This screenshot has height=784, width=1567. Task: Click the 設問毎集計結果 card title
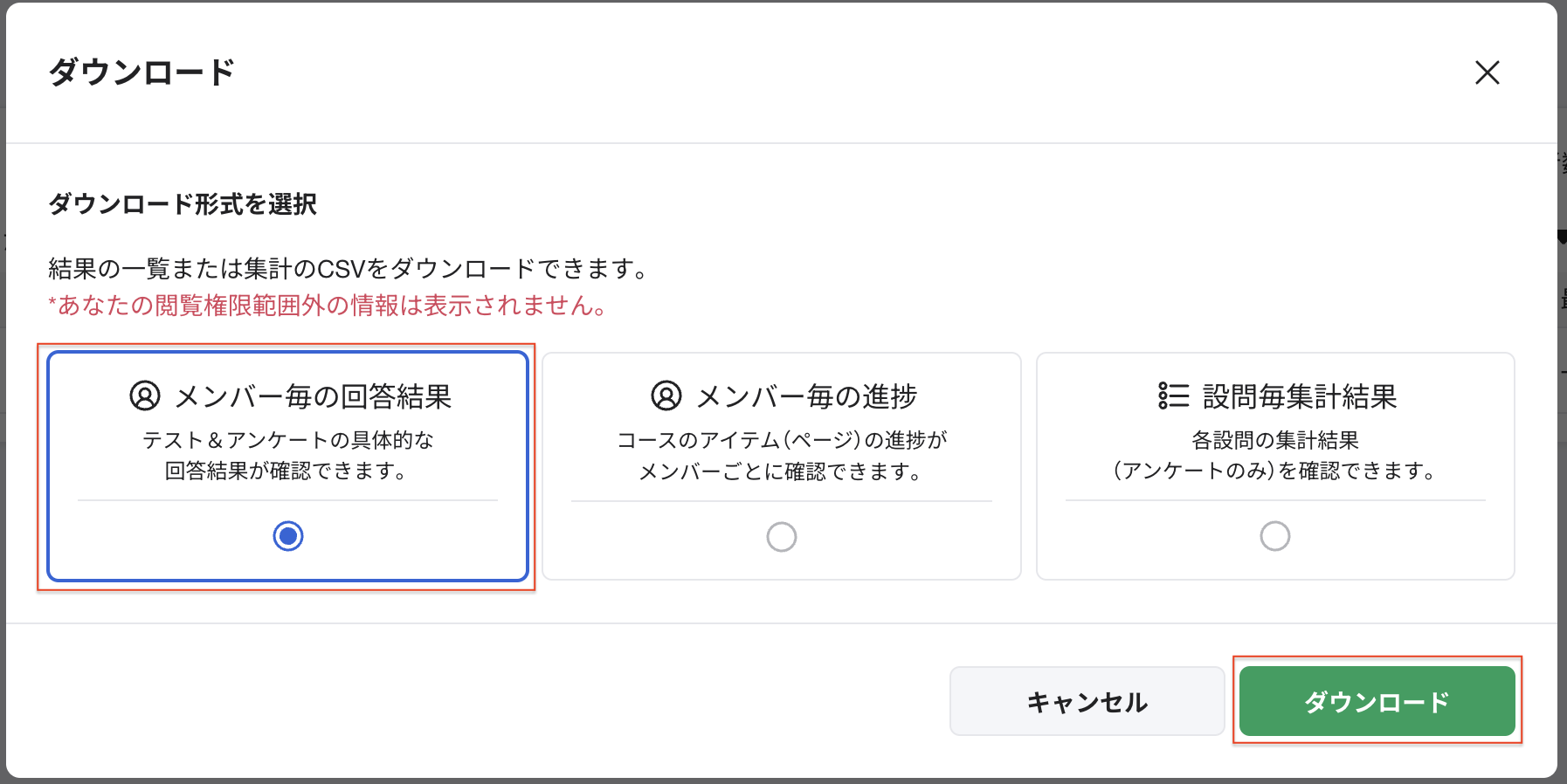1299,396
